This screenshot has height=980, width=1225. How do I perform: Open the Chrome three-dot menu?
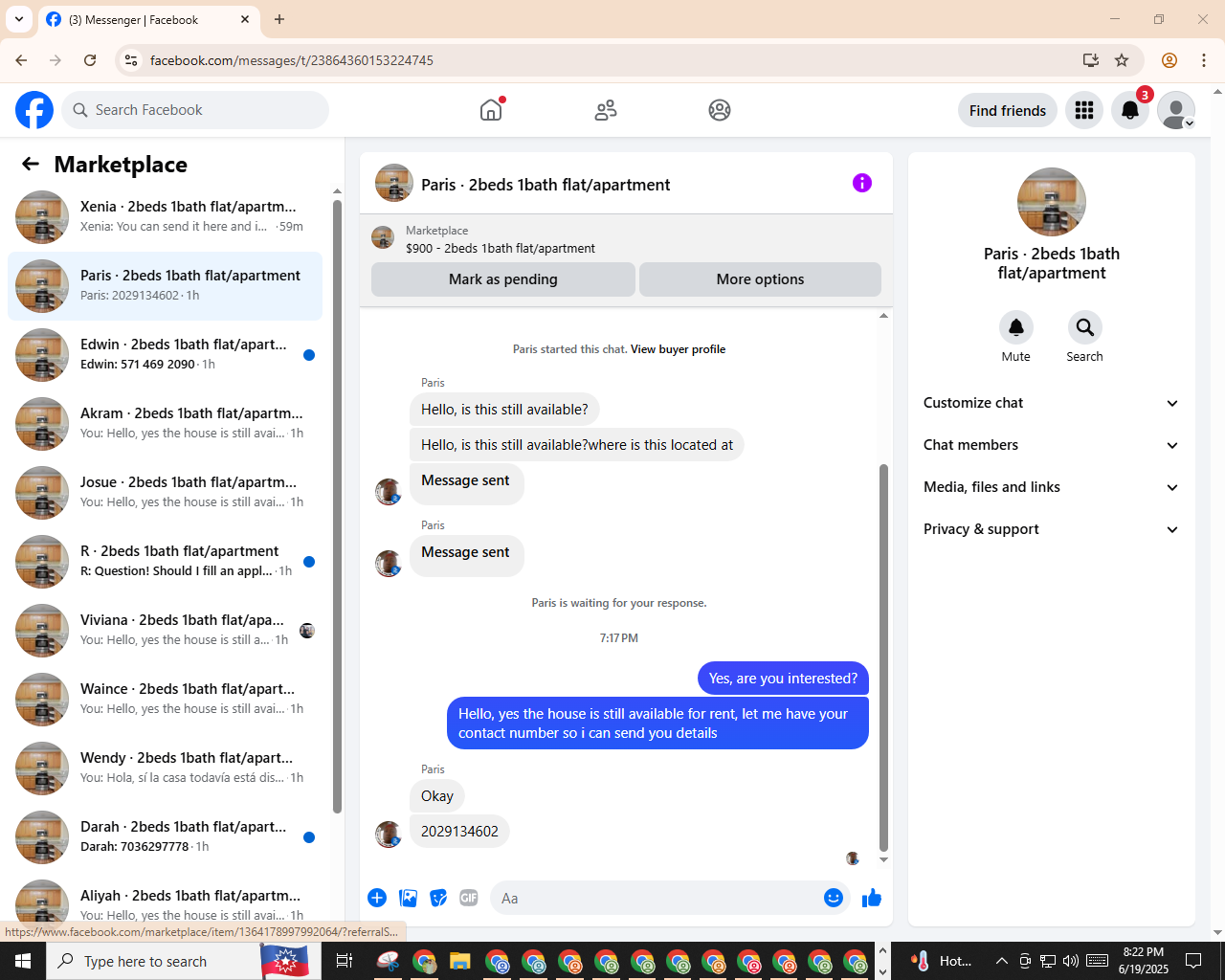1204,60
